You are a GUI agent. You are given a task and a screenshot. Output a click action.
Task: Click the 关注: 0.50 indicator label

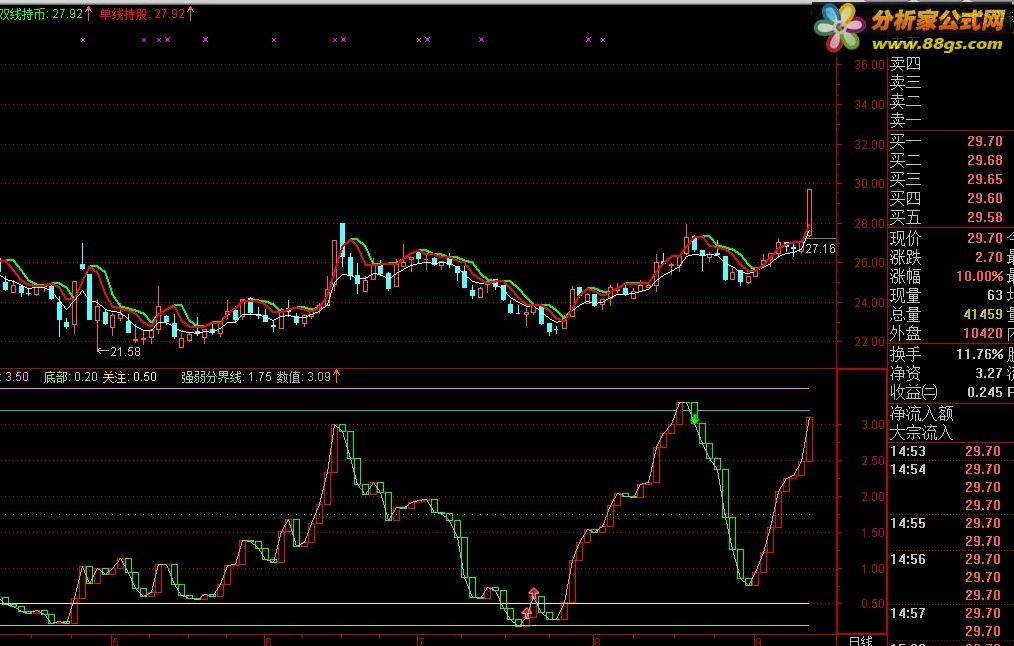[x=129, y=377]
